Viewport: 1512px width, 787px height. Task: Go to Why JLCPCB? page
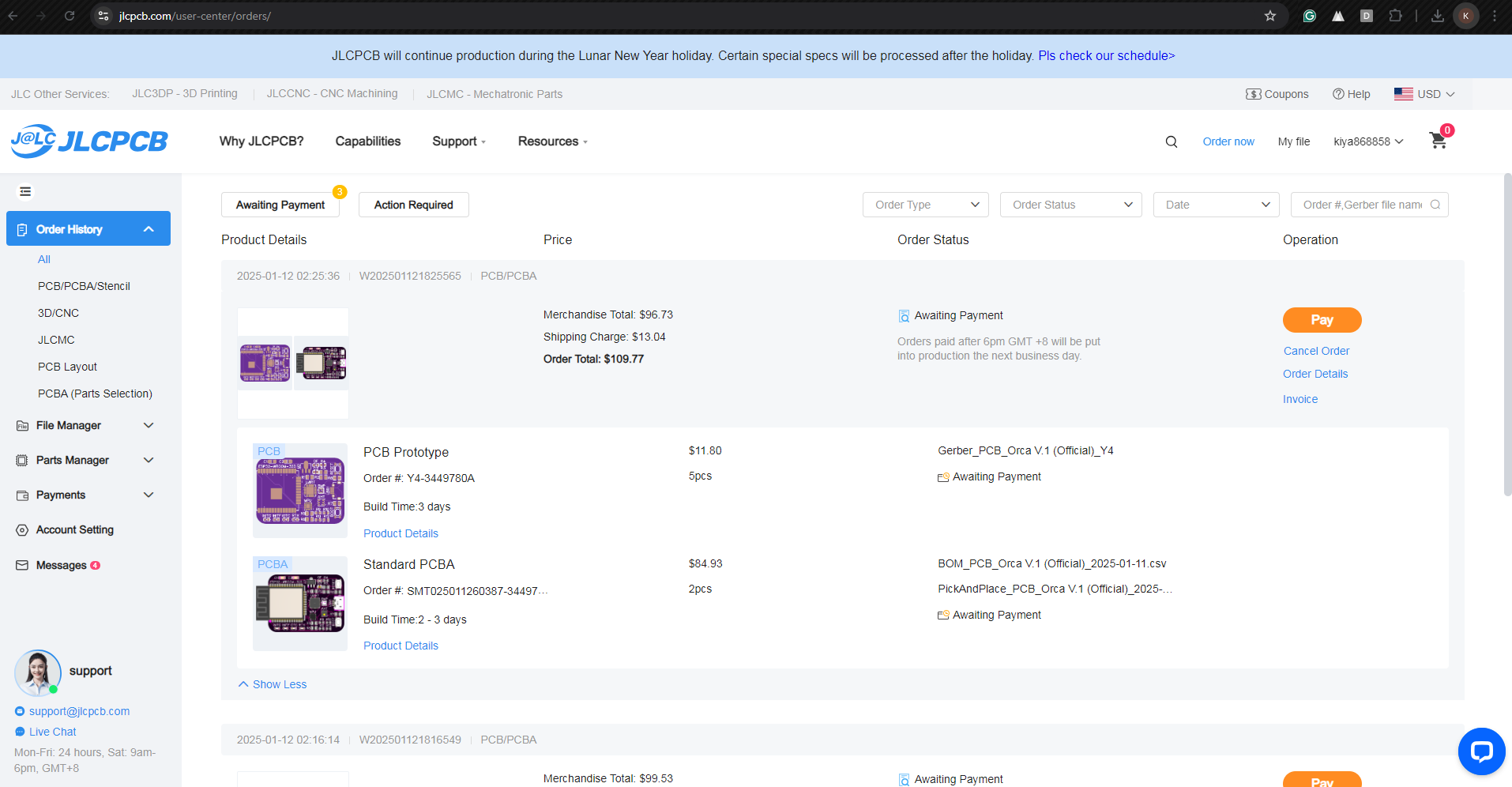(x=261, y=141)
